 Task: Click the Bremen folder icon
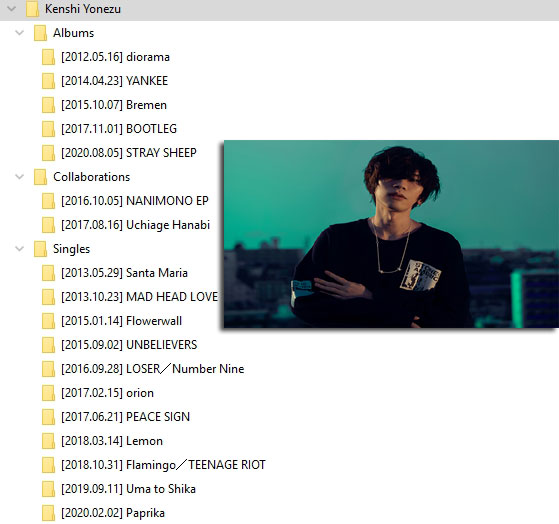click(48, 105)
